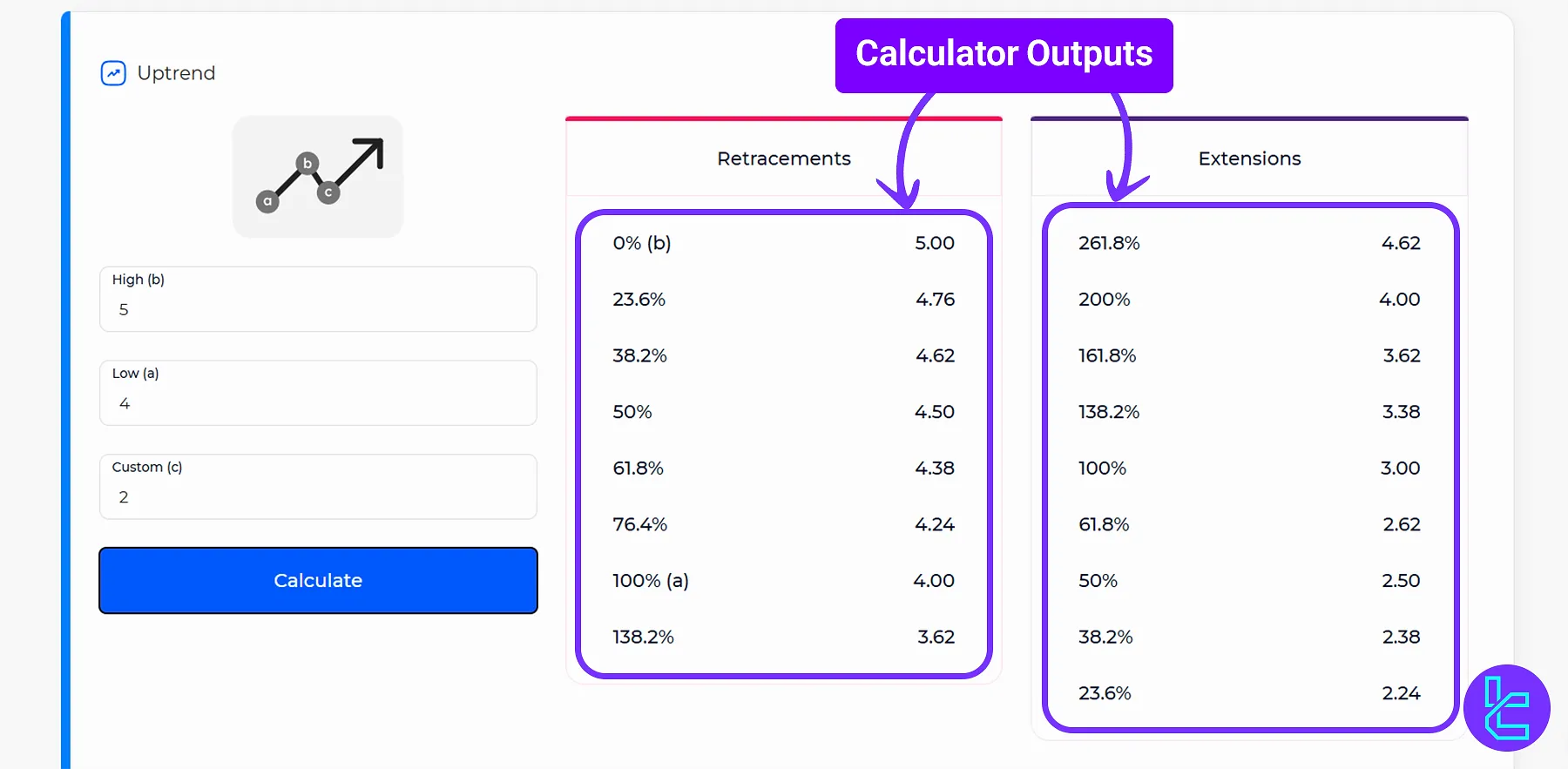
Task: Select the 261.8% extension row
Action: [x=1249, y=243]
